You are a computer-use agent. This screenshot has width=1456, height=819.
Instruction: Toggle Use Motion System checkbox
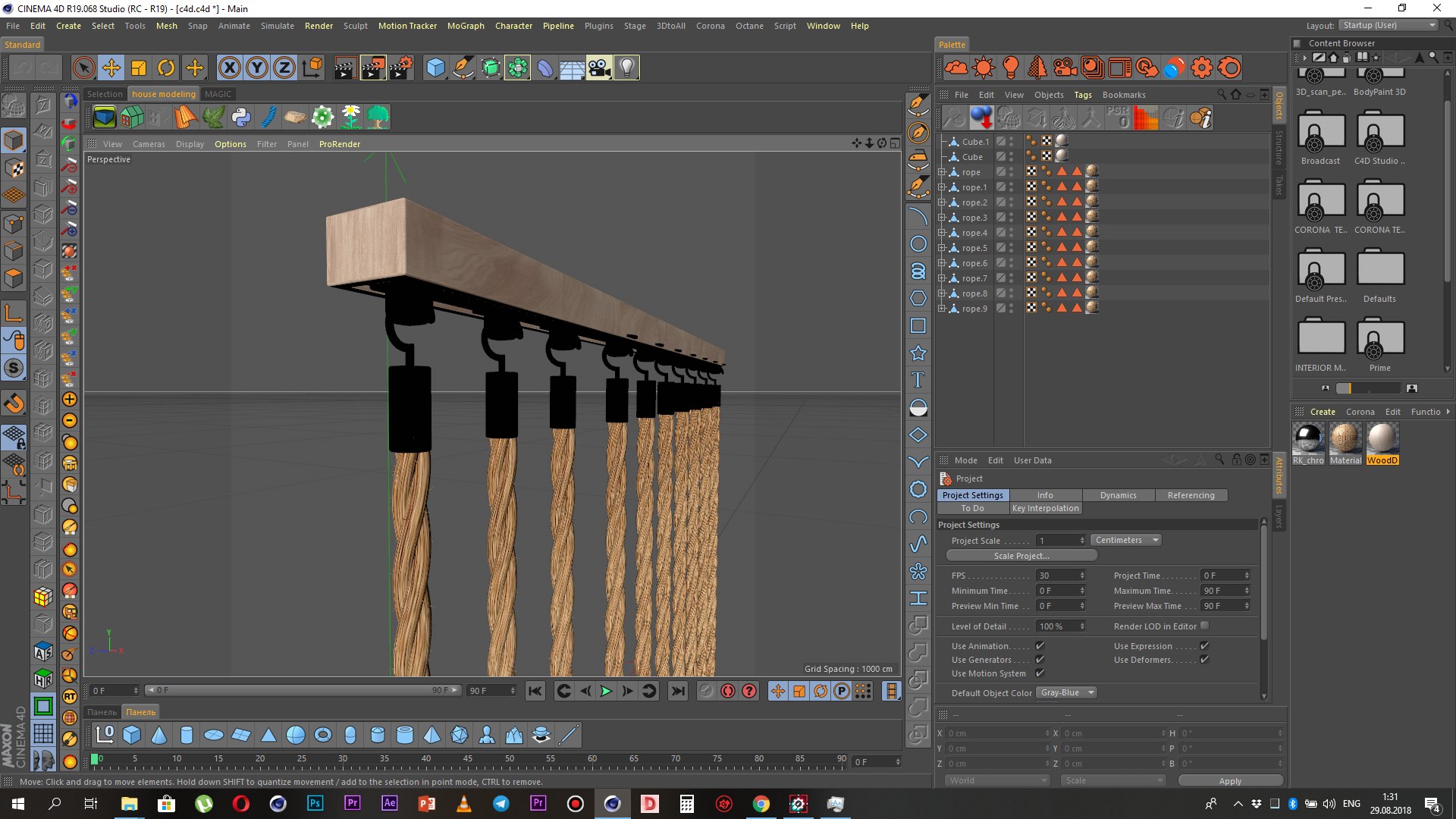point(1040,673)
